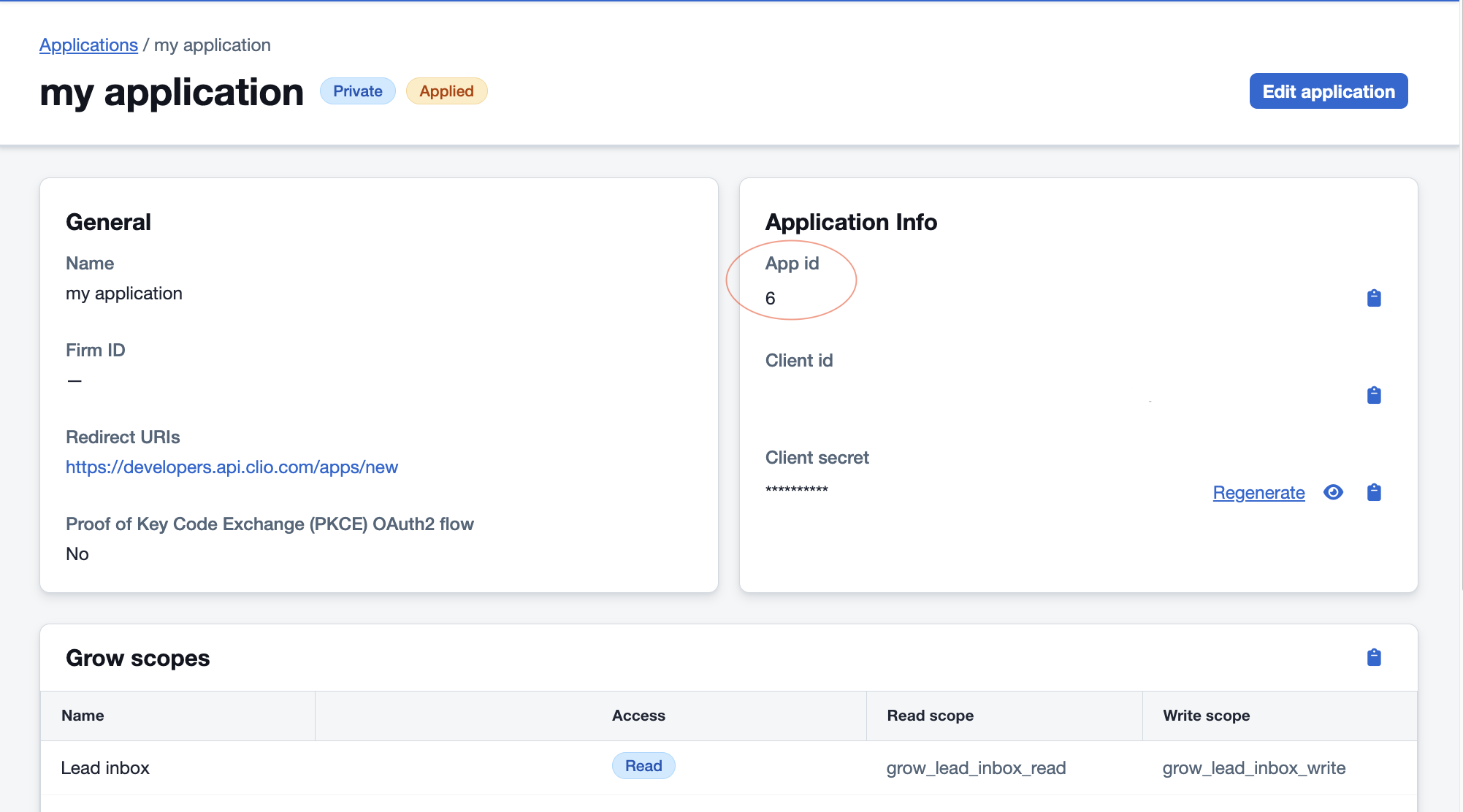The width and height of the screenshot is (1463, 812).
Task: Click the Name column header
Action: pos(83,716)
